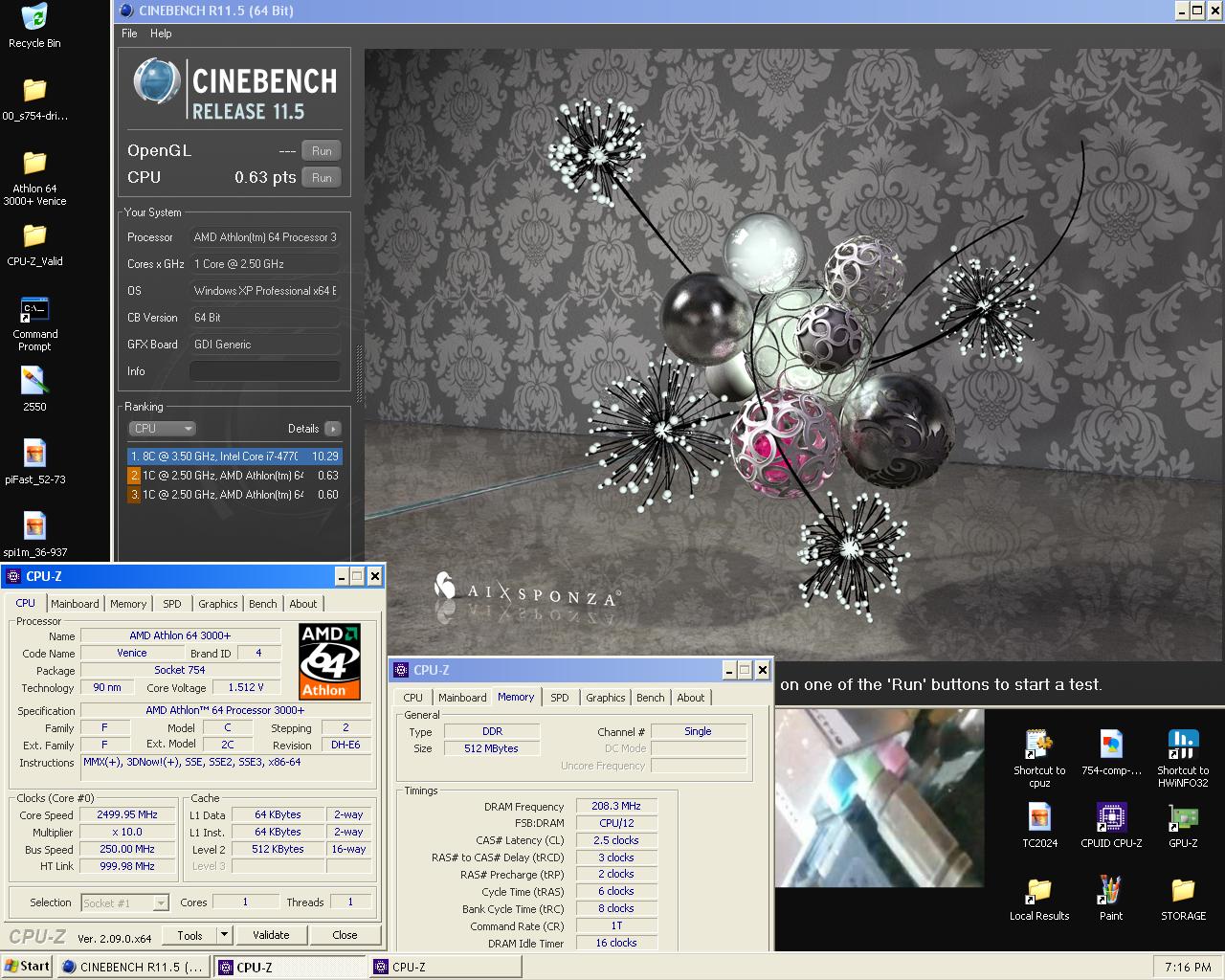
Task: Select Graphics tab in Memory CPU-Z window
Action: (606, 698)
